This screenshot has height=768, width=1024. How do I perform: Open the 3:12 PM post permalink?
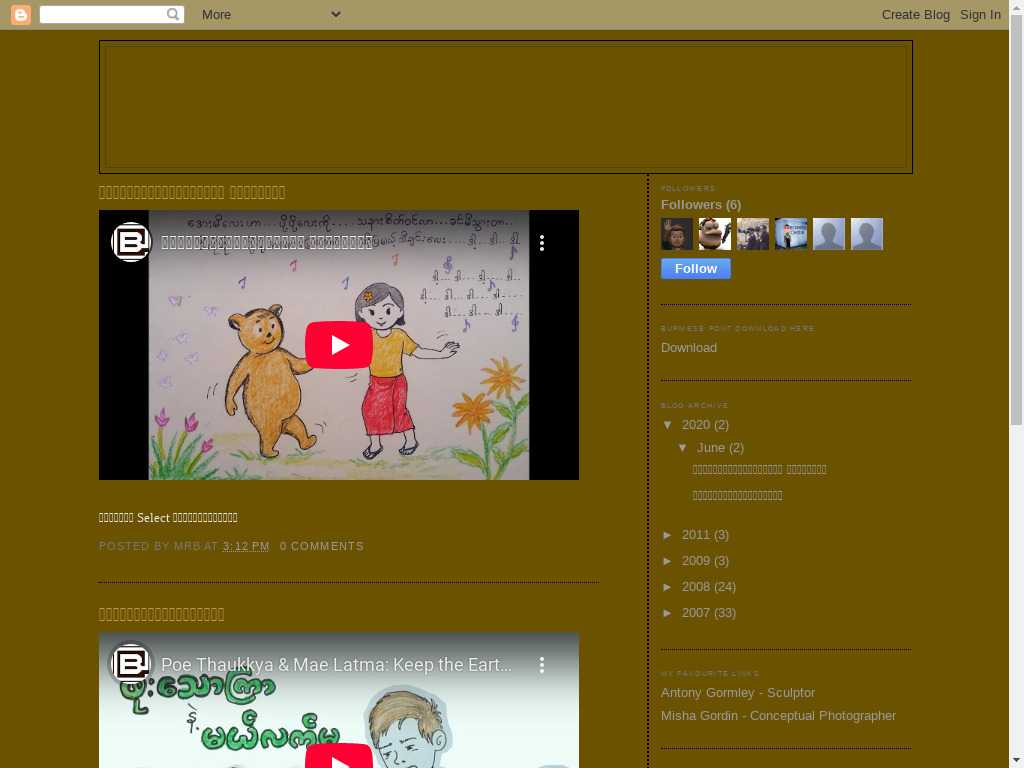(246, 546)
